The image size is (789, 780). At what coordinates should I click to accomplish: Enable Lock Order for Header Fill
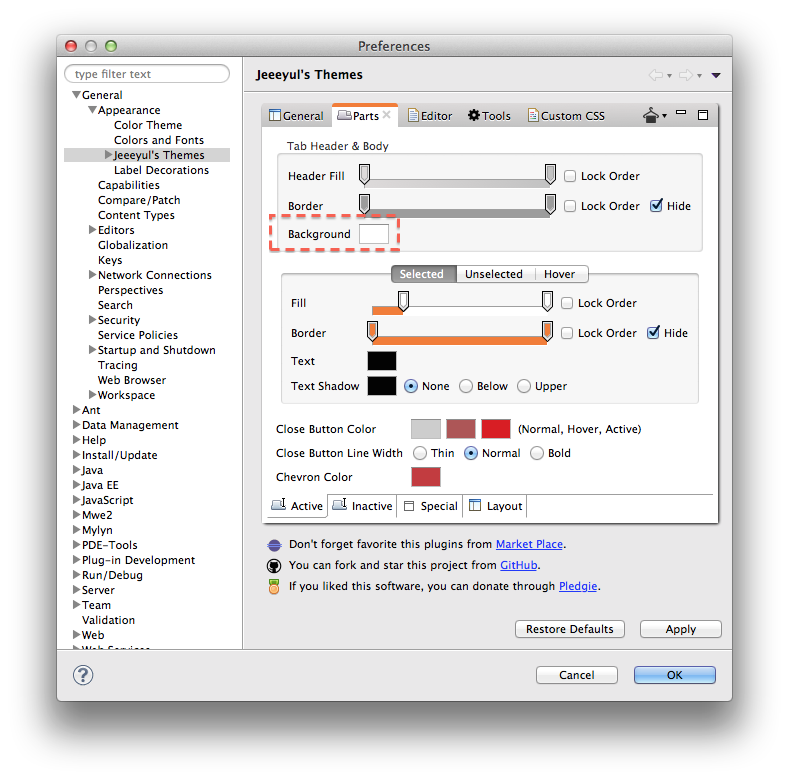pyautogui.click(x=570, y=176)
